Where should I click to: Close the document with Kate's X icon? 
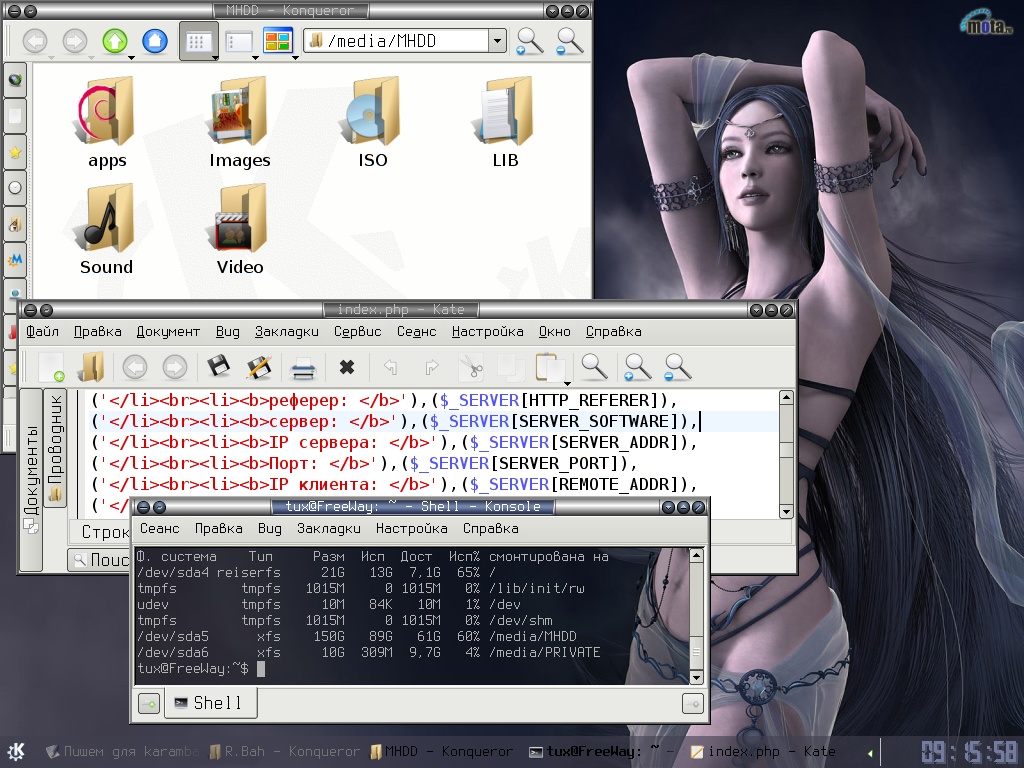tap(347, 367)
